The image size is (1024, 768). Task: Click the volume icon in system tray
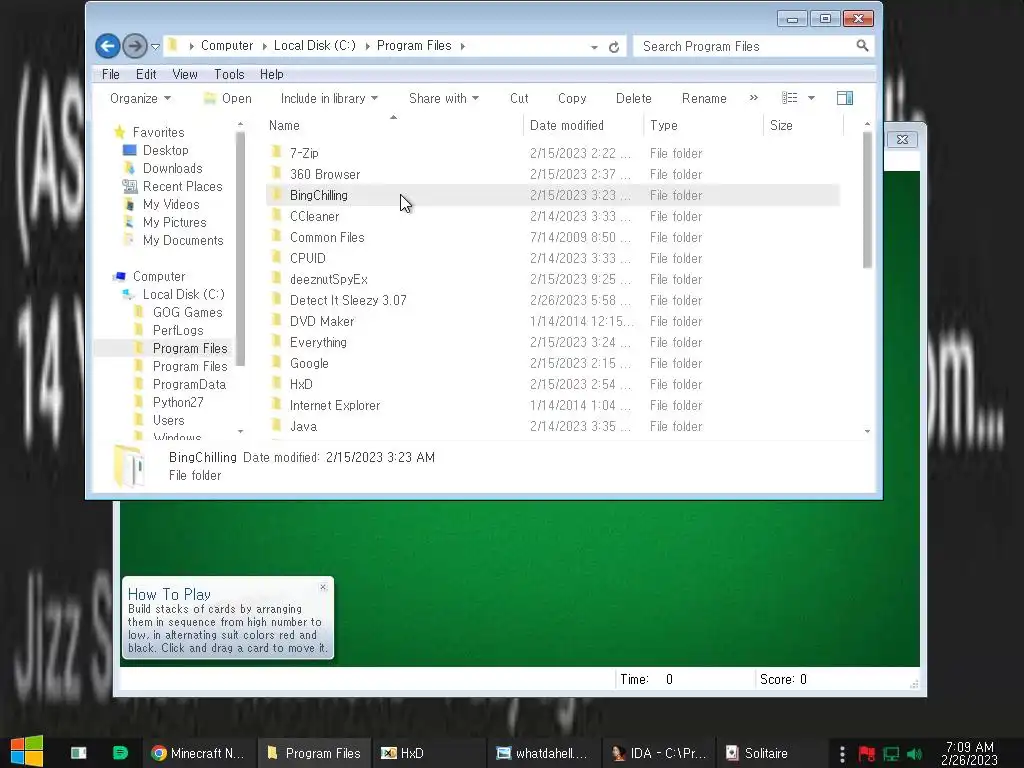click(x=914, y=754)
